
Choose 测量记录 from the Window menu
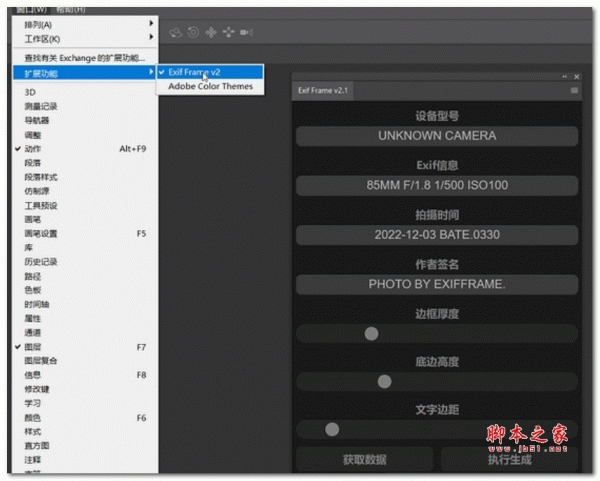tap(85, 106)
